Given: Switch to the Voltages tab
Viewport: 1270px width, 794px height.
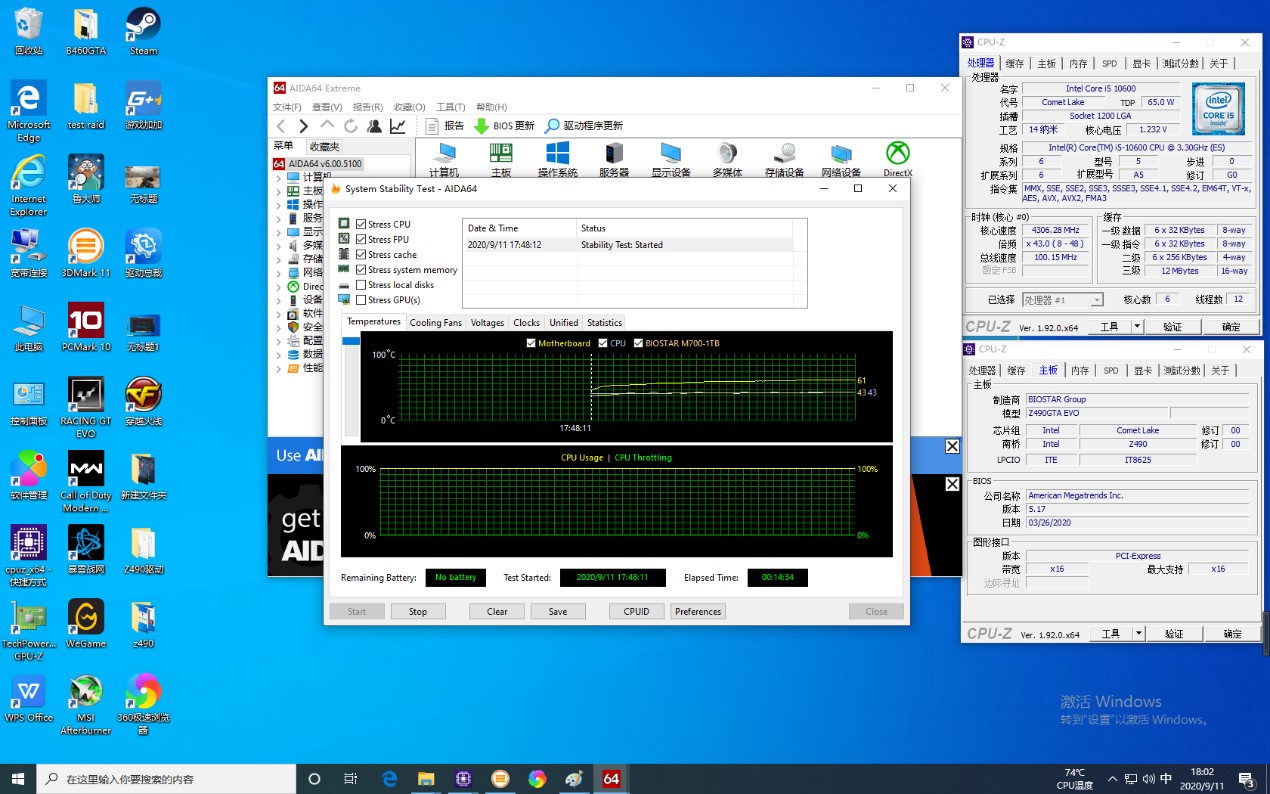Looking at the screenshot, I should (488, 323).
